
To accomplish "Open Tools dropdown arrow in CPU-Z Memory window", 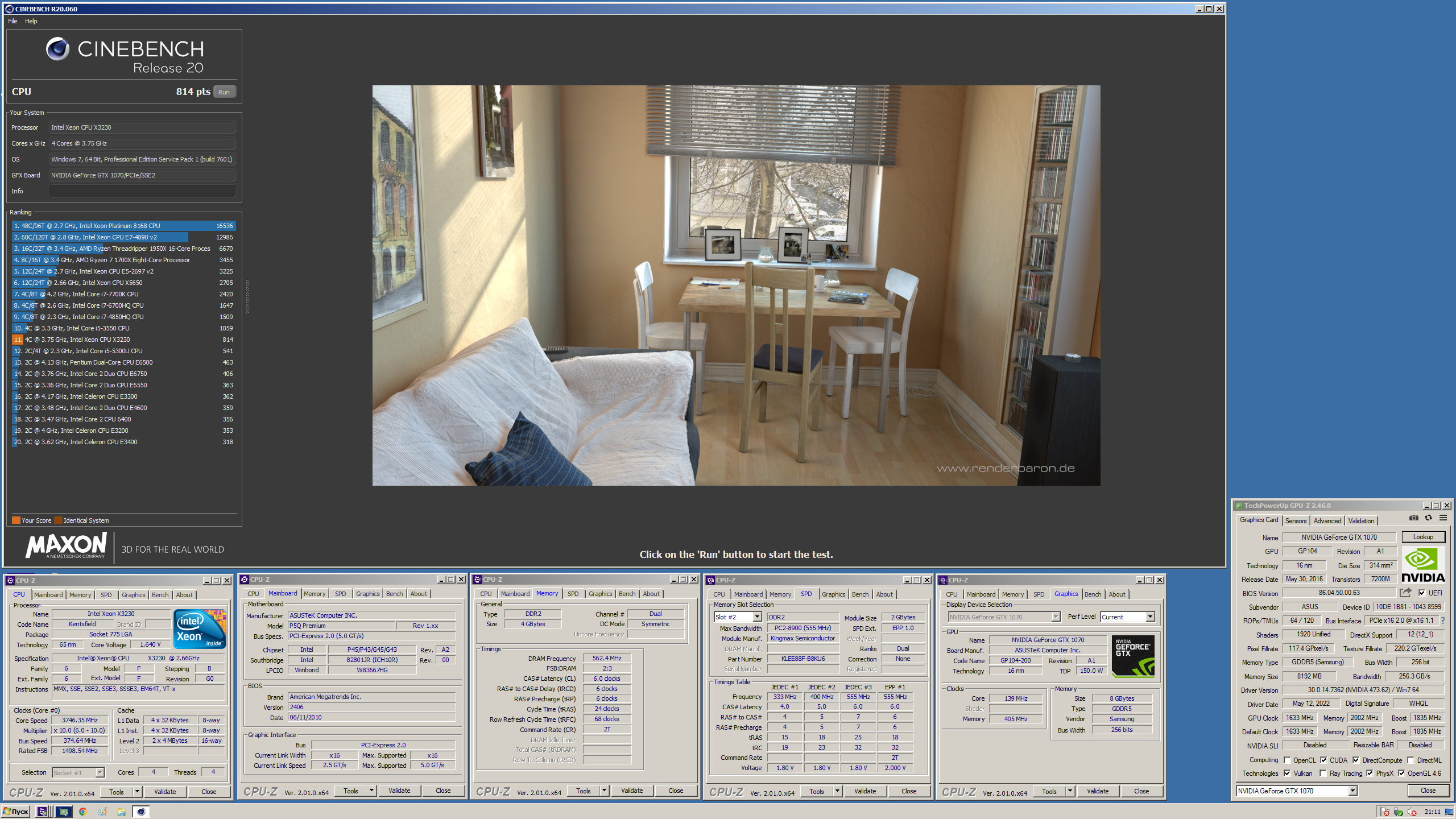I will (x=604, y=791).
